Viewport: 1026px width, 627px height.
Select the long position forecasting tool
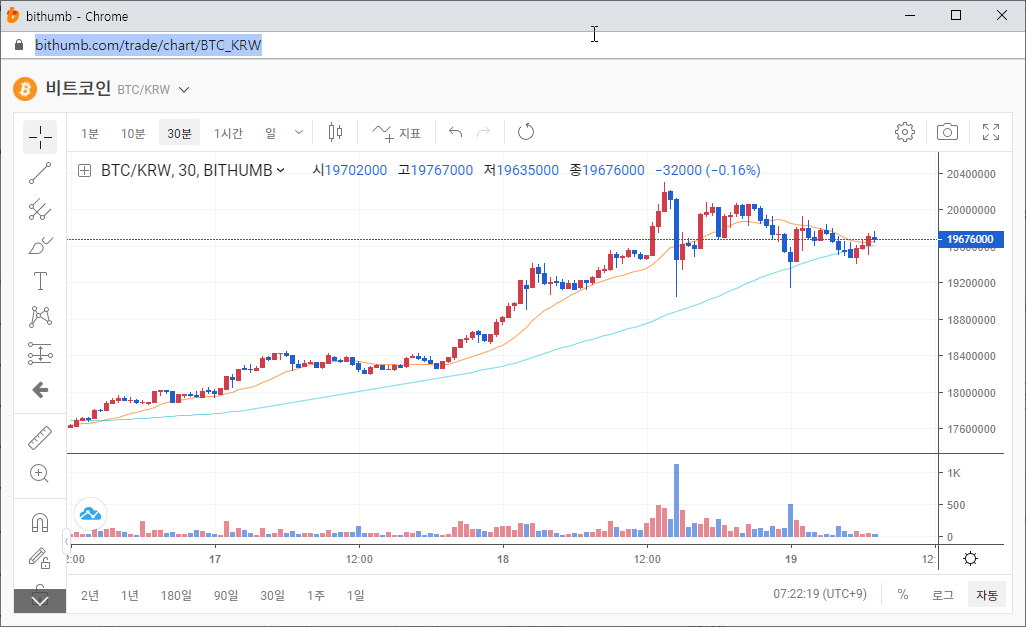[x=40, y=353]
